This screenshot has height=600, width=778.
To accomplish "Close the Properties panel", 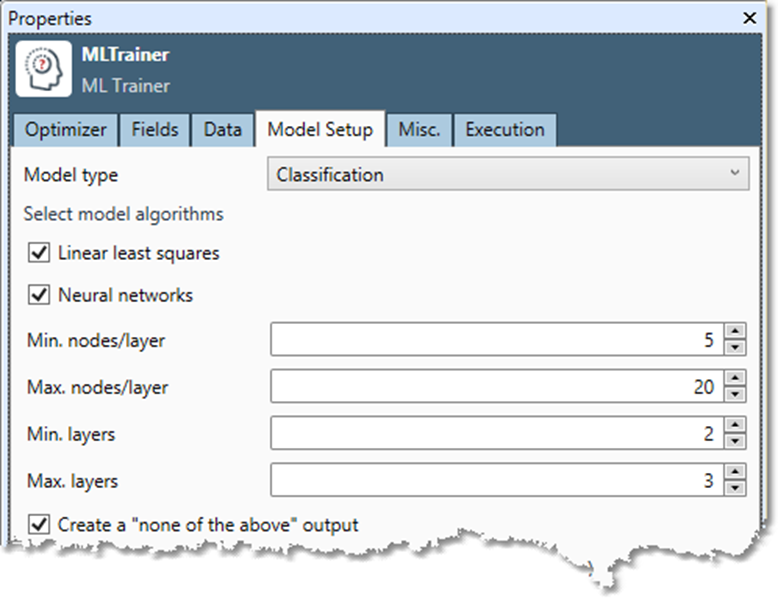I will pos(749,18).
